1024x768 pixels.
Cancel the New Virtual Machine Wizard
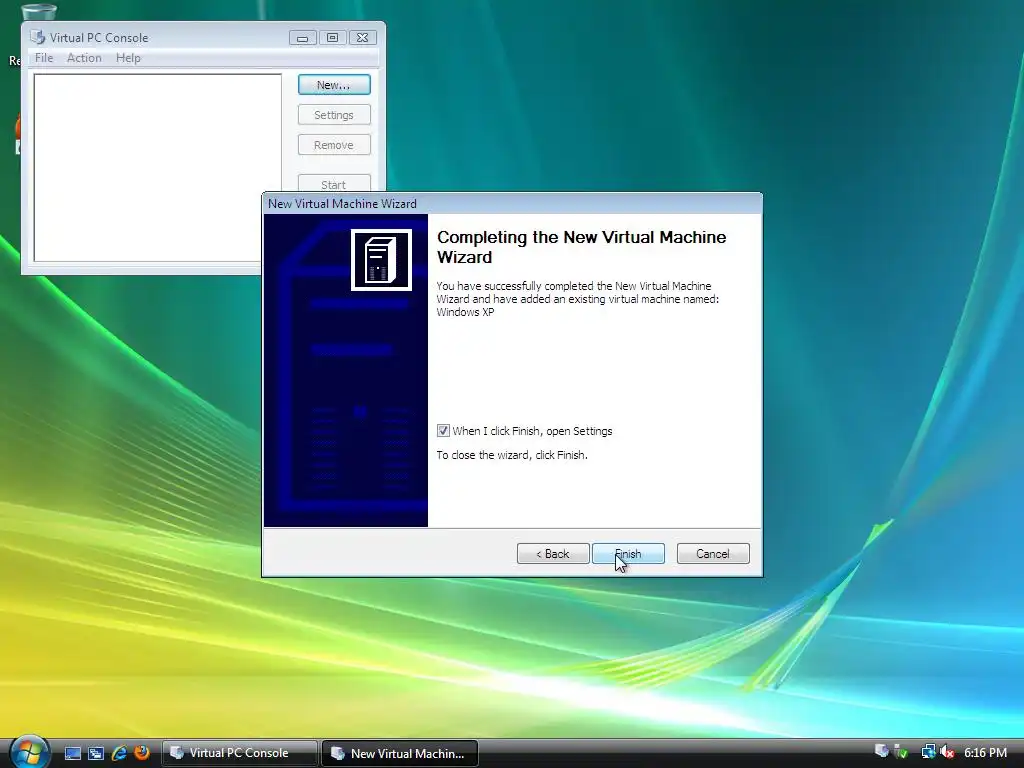click(713, 554)
